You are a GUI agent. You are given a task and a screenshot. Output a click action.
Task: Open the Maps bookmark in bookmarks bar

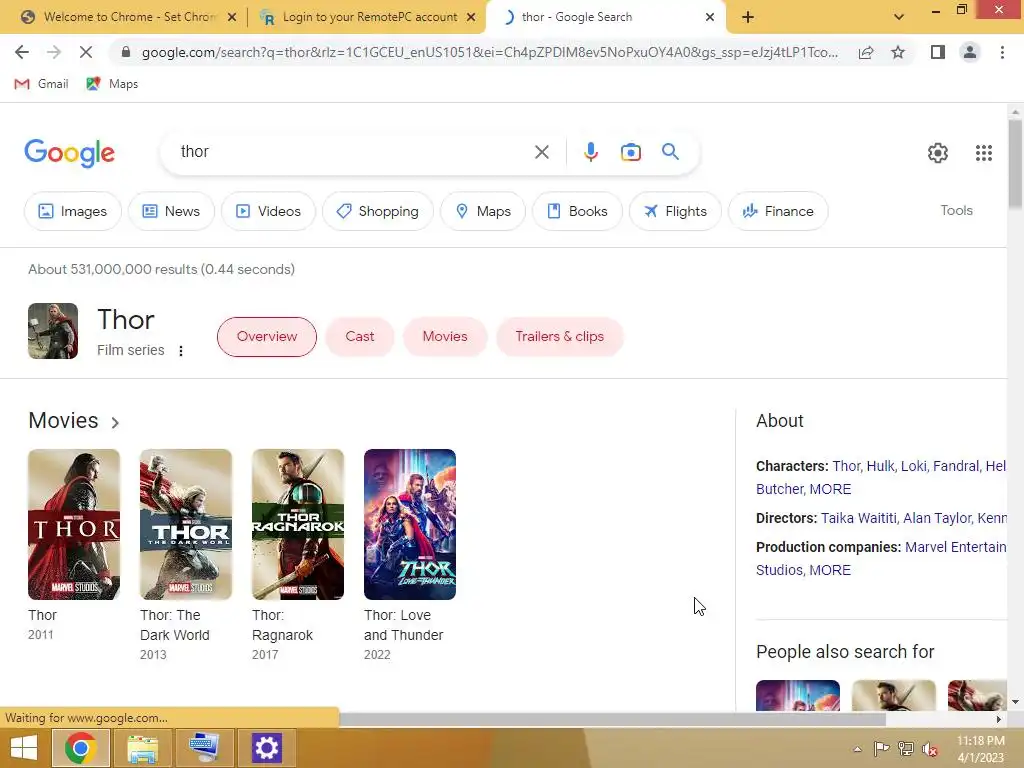pyautogui.click(x=112, y=84)
